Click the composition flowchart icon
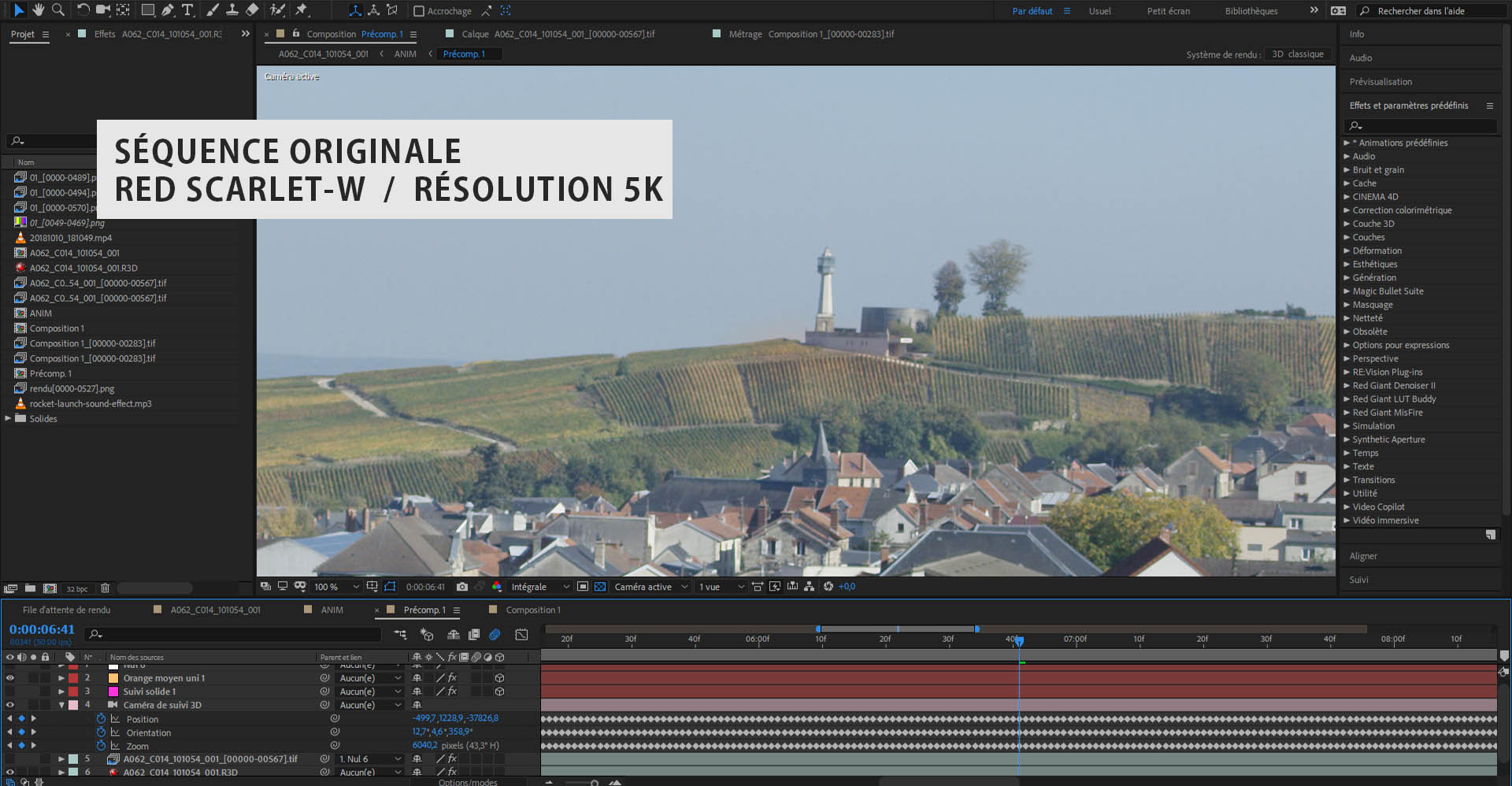Screen dimensions: 1512x786 pyautogui.click(x=809, y=587)
